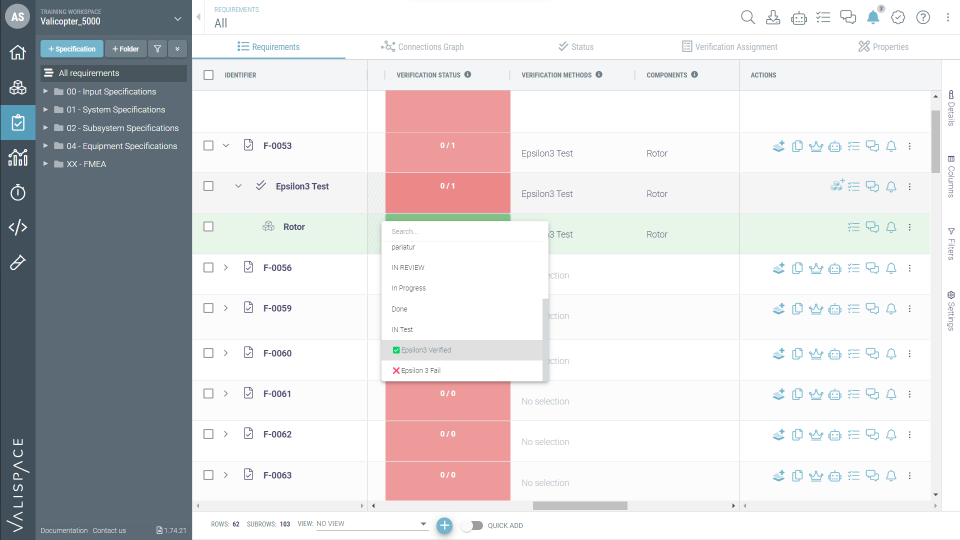The image size is (960, 540).
Task: Switch to the Verification Assignment tab
Action: [x=730, y=47]
